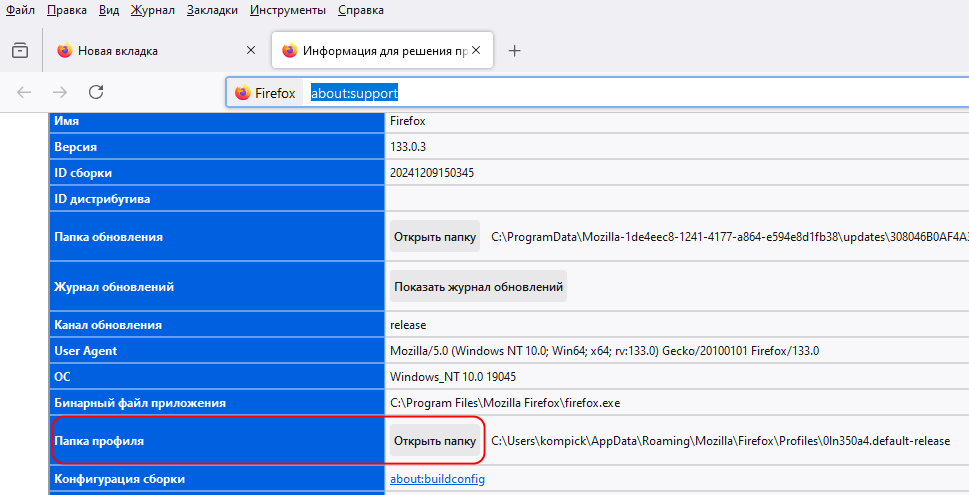Click the ID сборки row header
969x495 pixels.
217,173
